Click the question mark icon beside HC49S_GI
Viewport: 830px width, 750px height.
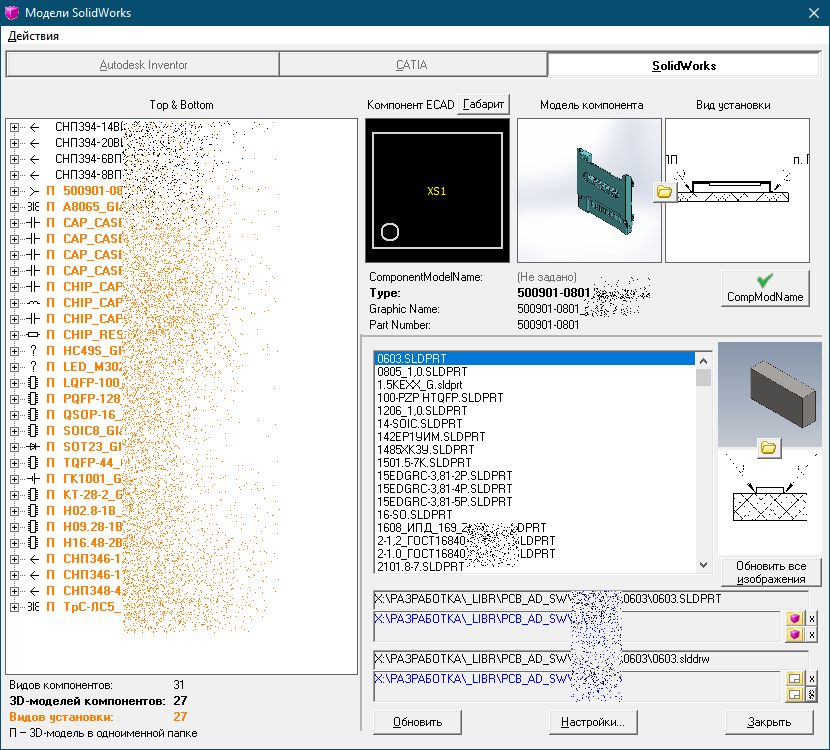pyautogui.click(x=34, y=350)
